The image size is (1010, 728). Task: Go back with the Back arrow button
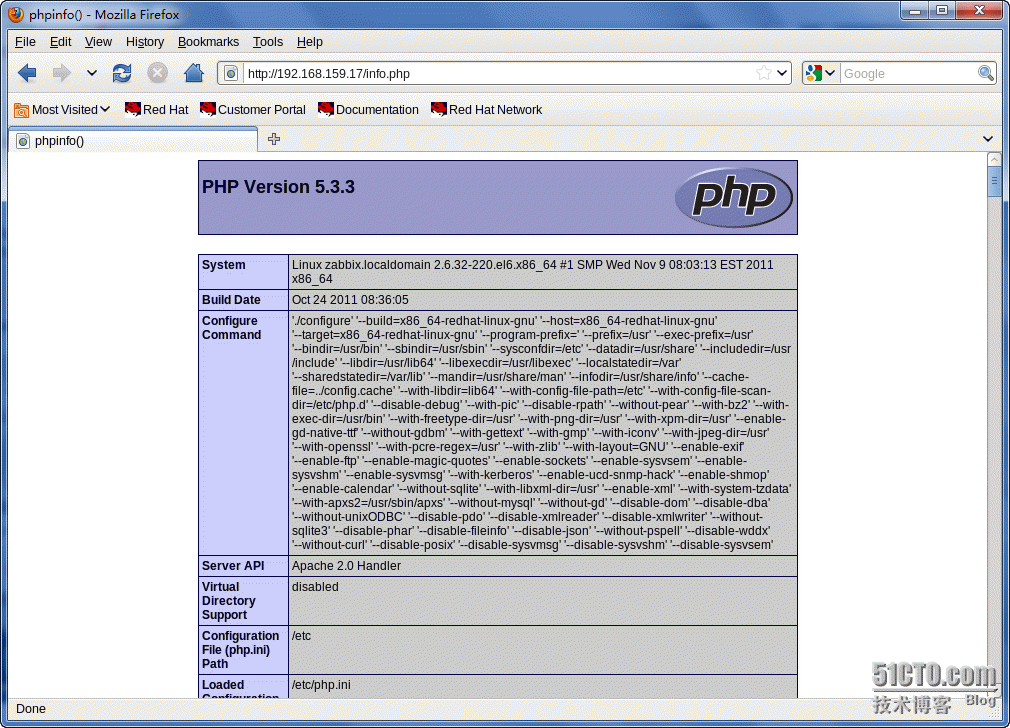[x=27, y=73]
